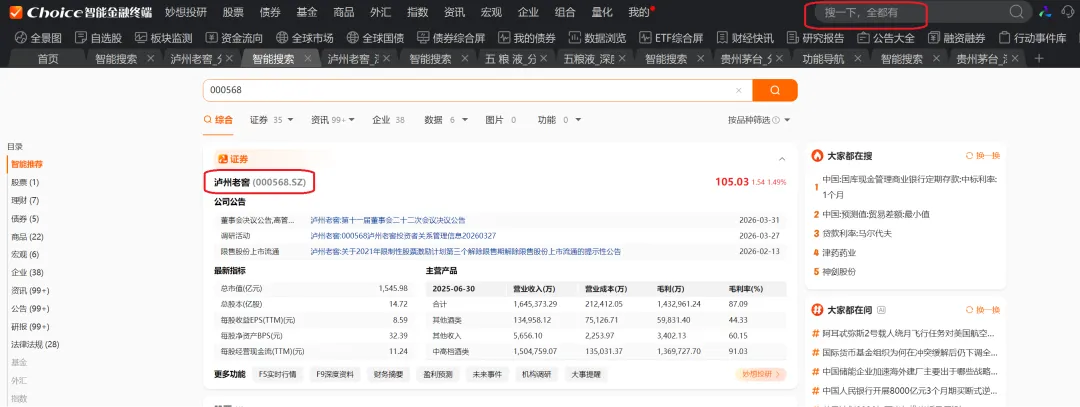
Task: Open 财经快讯 toolbar shortcut
Action: pos(745,38)
